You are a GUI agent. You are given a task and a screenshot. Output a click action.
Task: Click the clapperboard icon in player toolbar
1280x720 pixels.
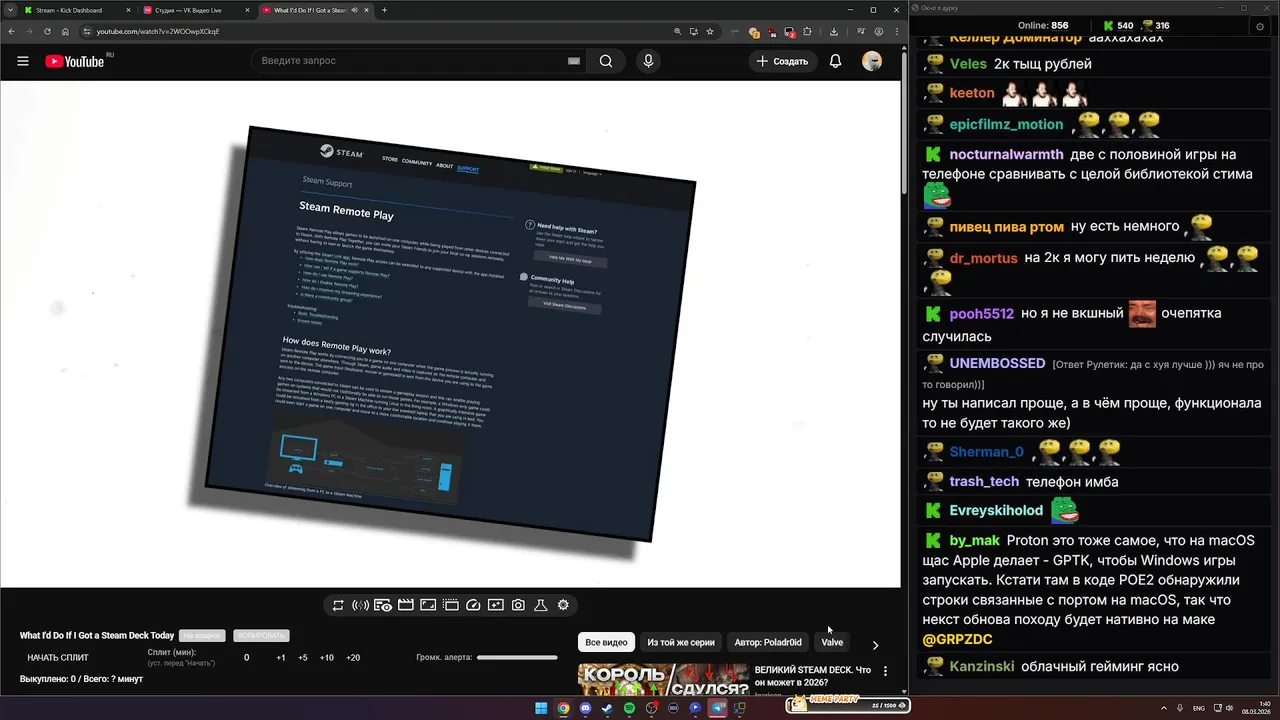tap(406, 605)
